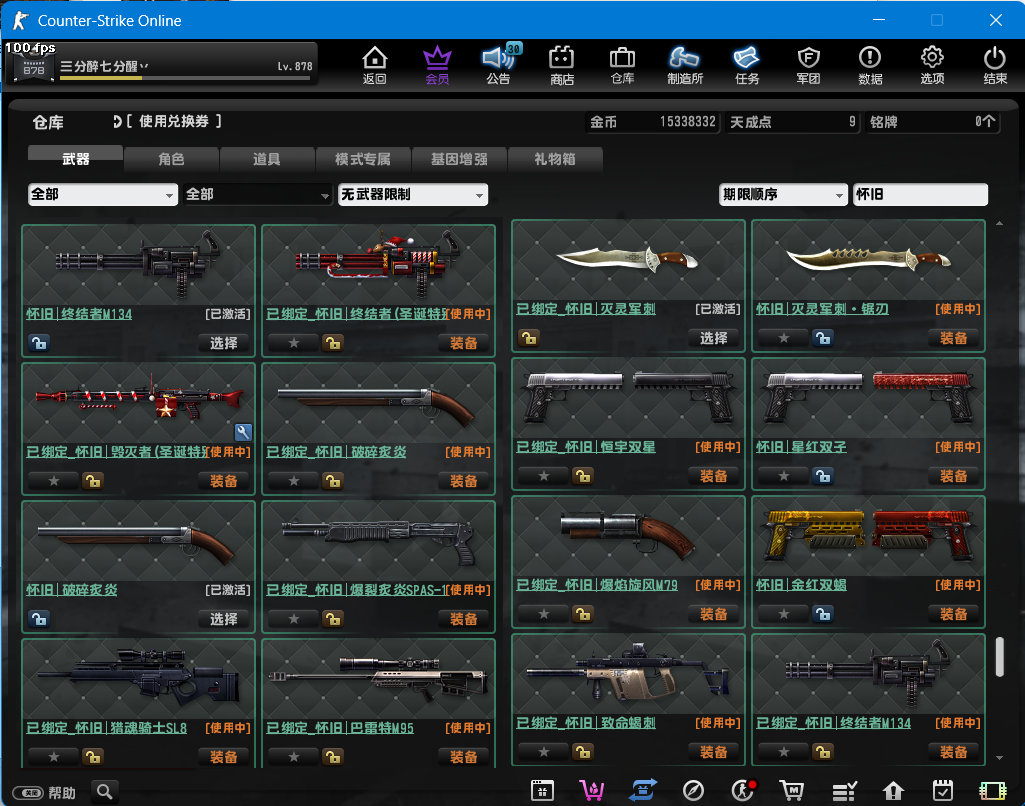1025x806 pixels.
Task: Click the blue gift exchange arrows icon
Action: point(643,790)
